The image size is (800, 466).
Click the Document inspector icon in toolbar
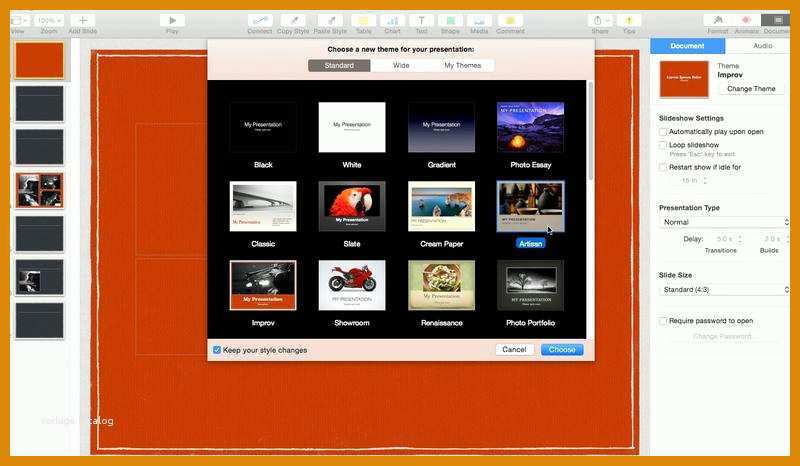[776, 20]
